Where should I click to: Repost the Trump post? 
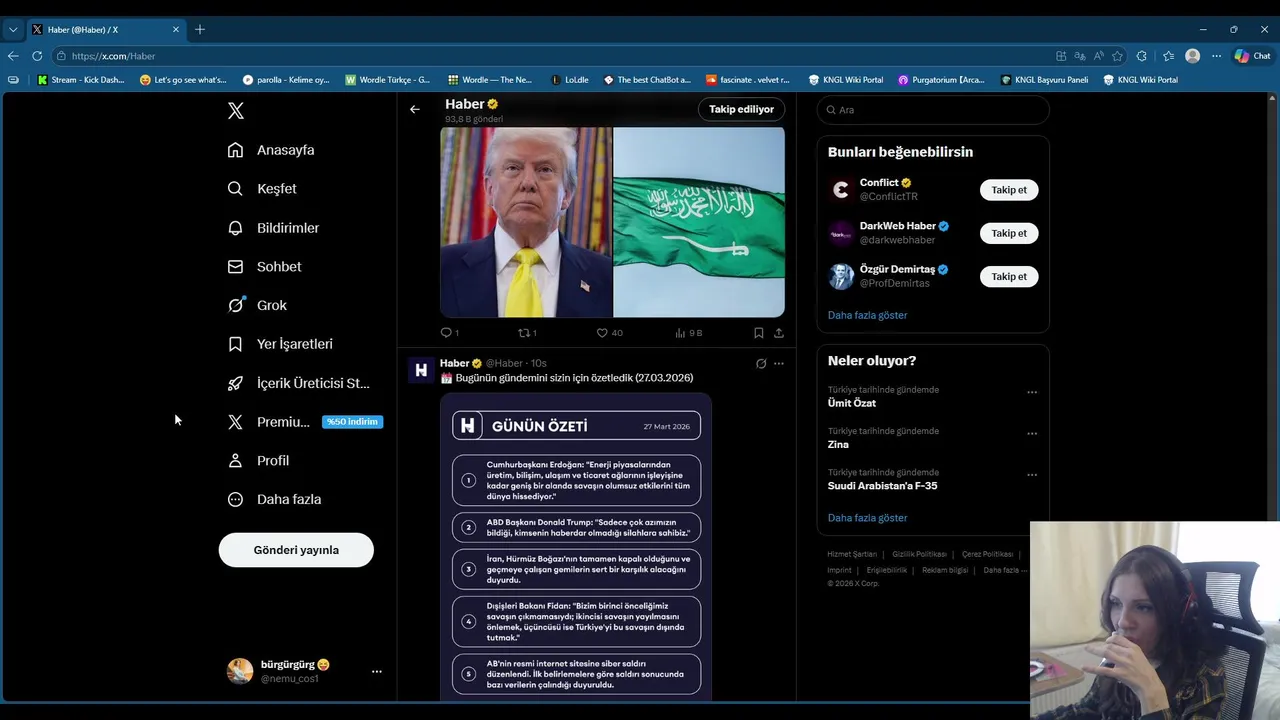pos(527,333)
